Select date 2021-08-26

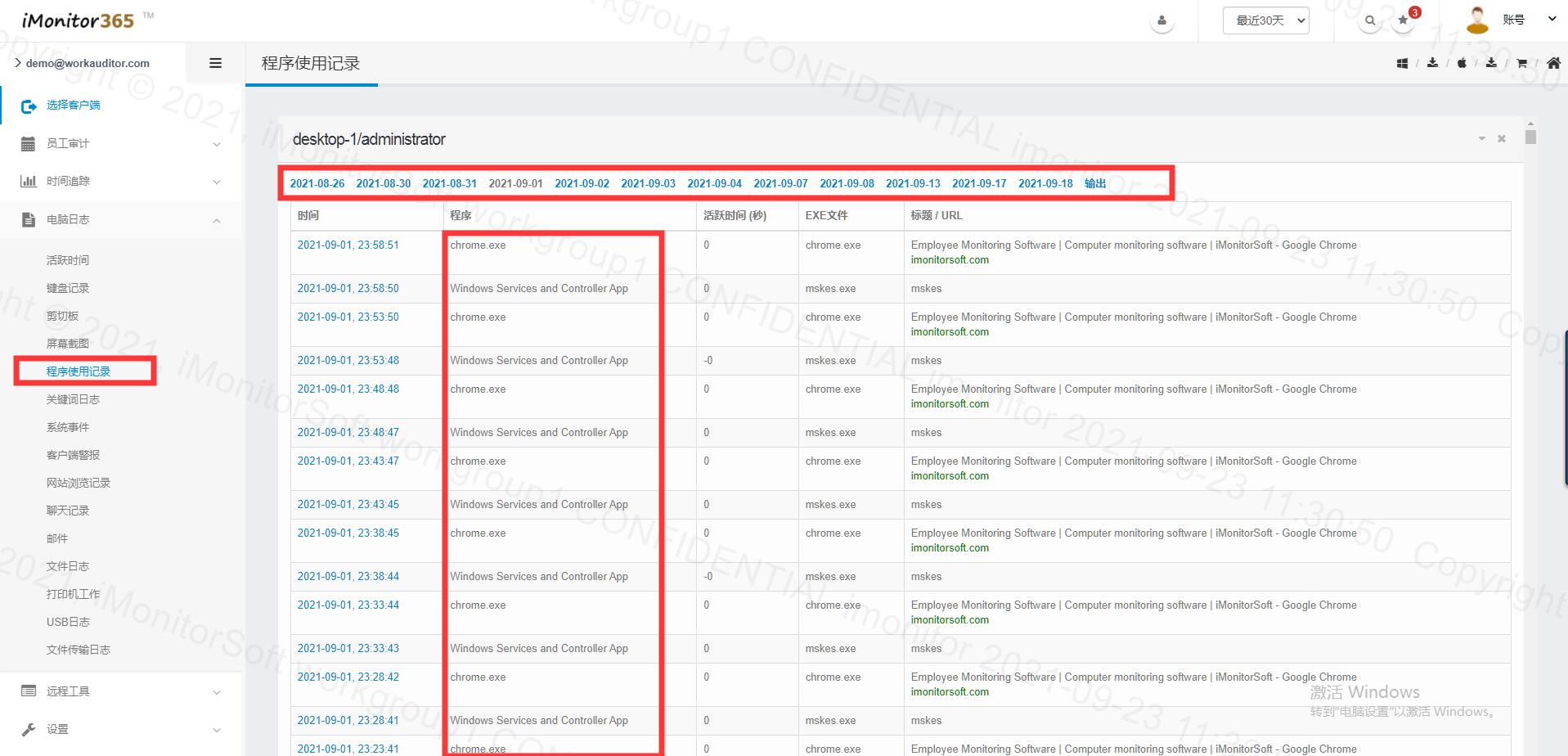coord(317,183)
